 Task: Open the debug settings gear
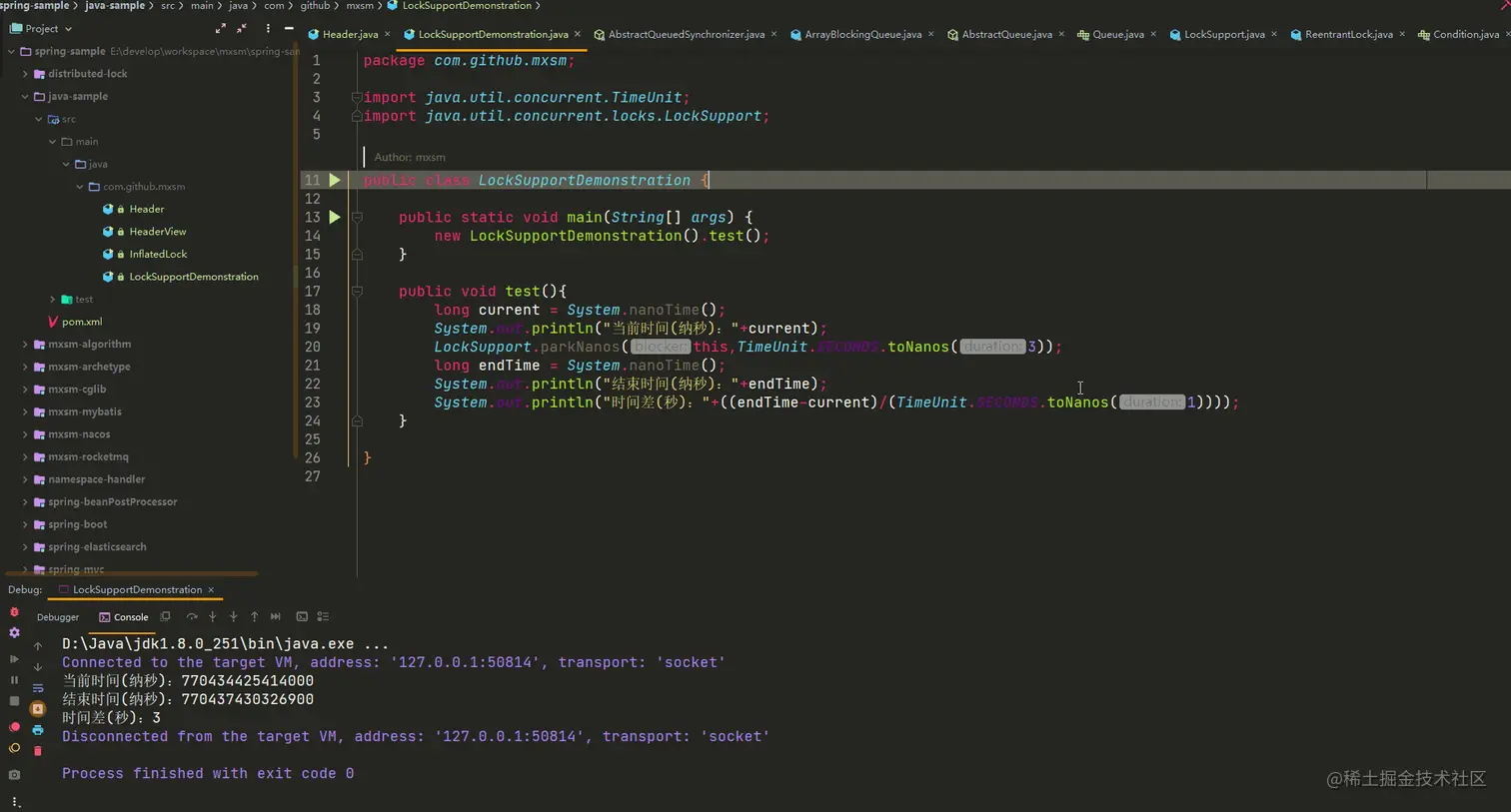click(14, 633)
